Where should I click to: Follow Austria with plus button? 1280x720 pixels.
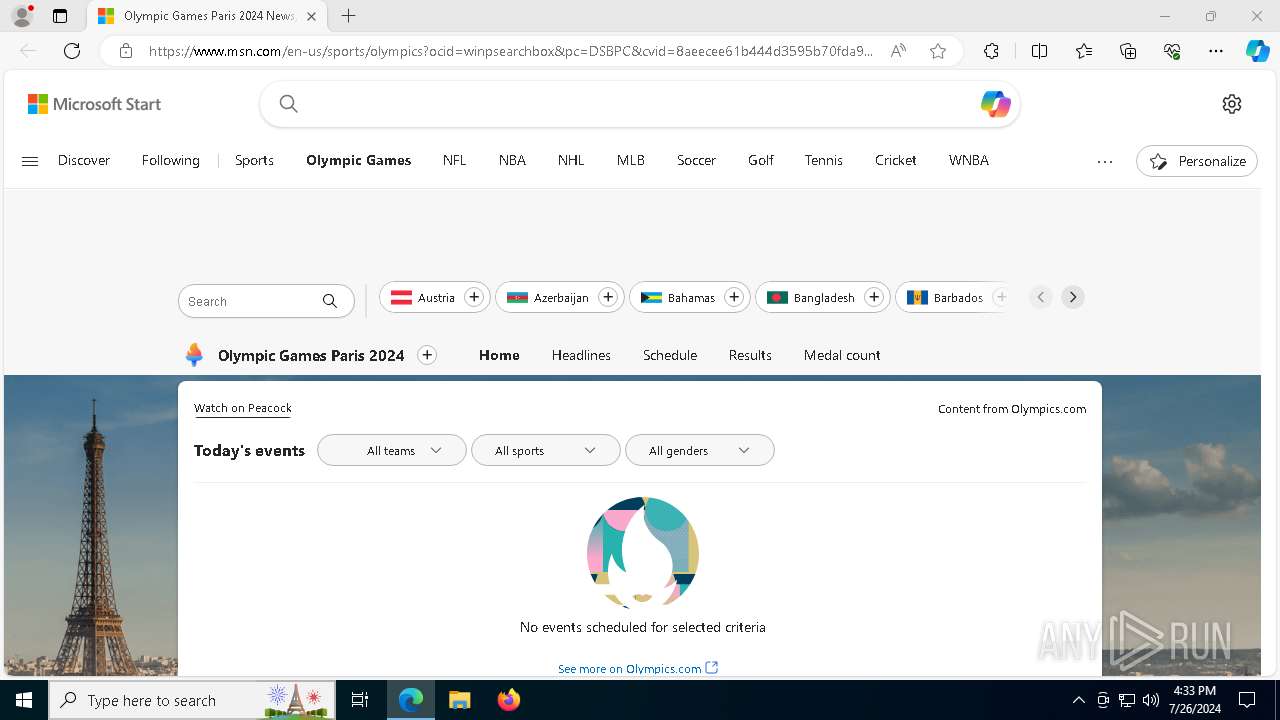point(474,297)
